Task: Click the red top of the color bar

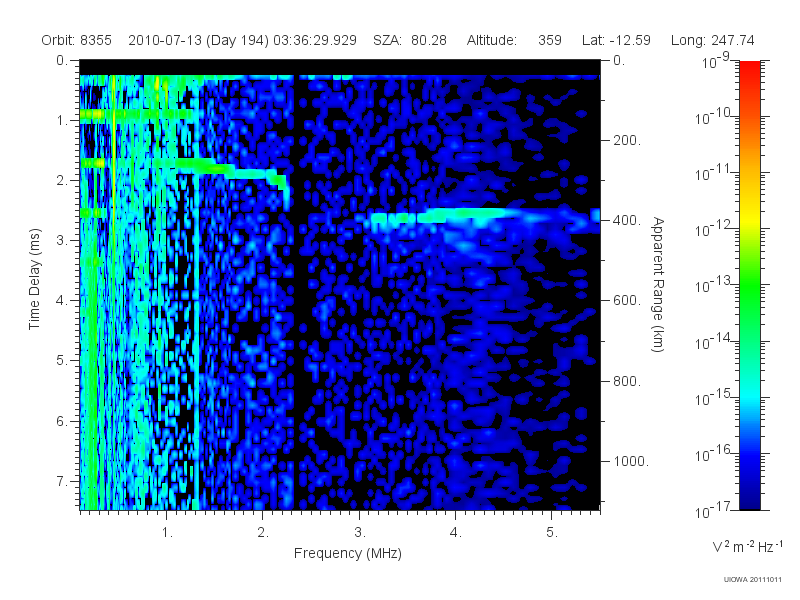Action: 750,69
